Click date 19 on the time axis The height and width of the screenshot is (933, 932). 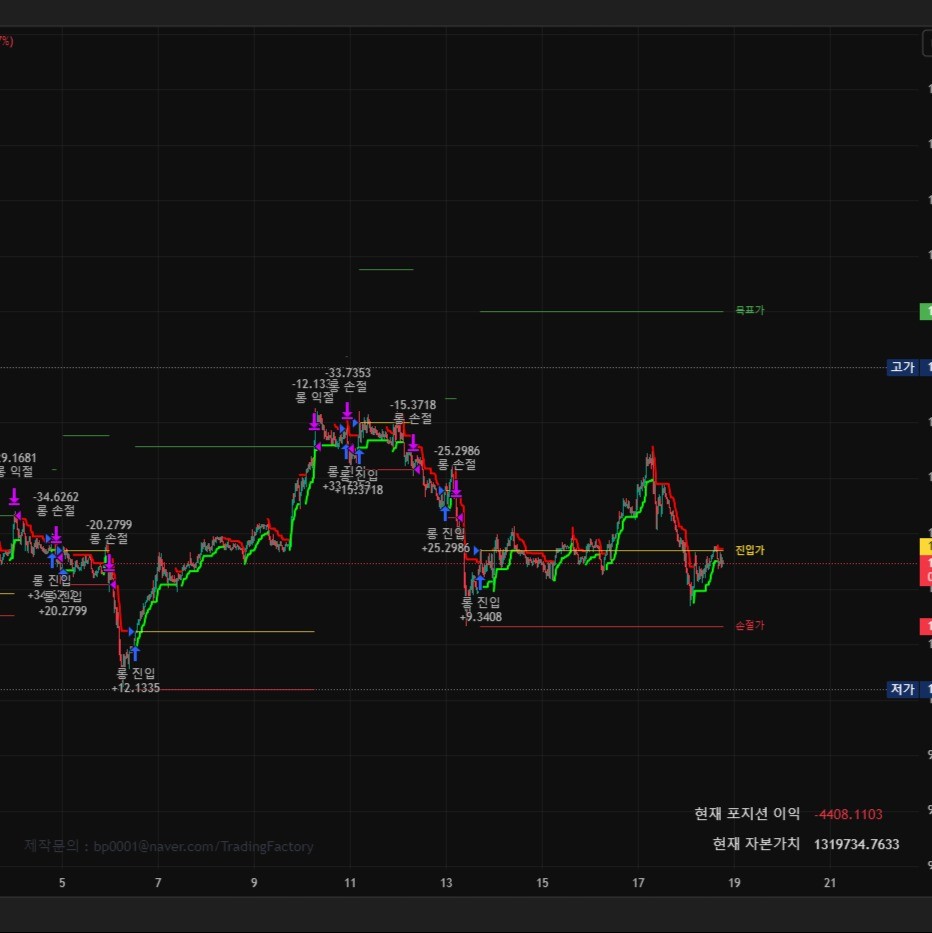[x=734, y=883]
